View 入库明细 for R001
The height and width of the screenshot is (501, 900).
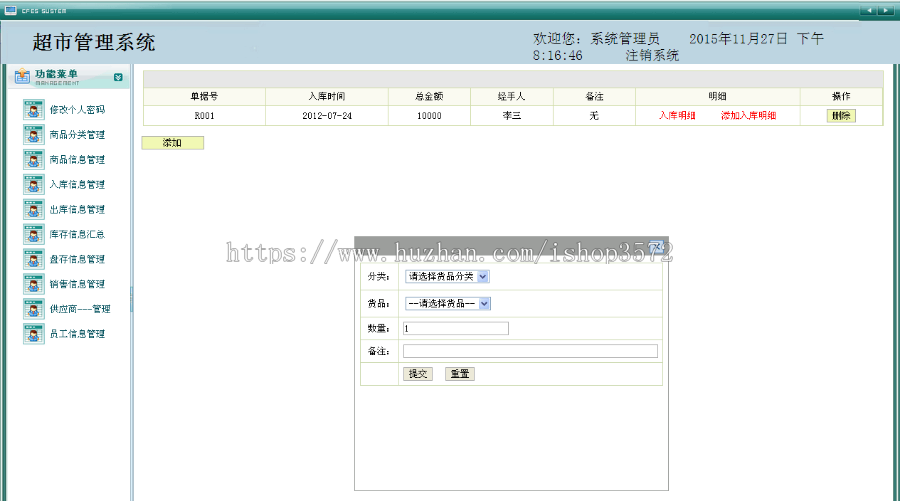(677, 115)
